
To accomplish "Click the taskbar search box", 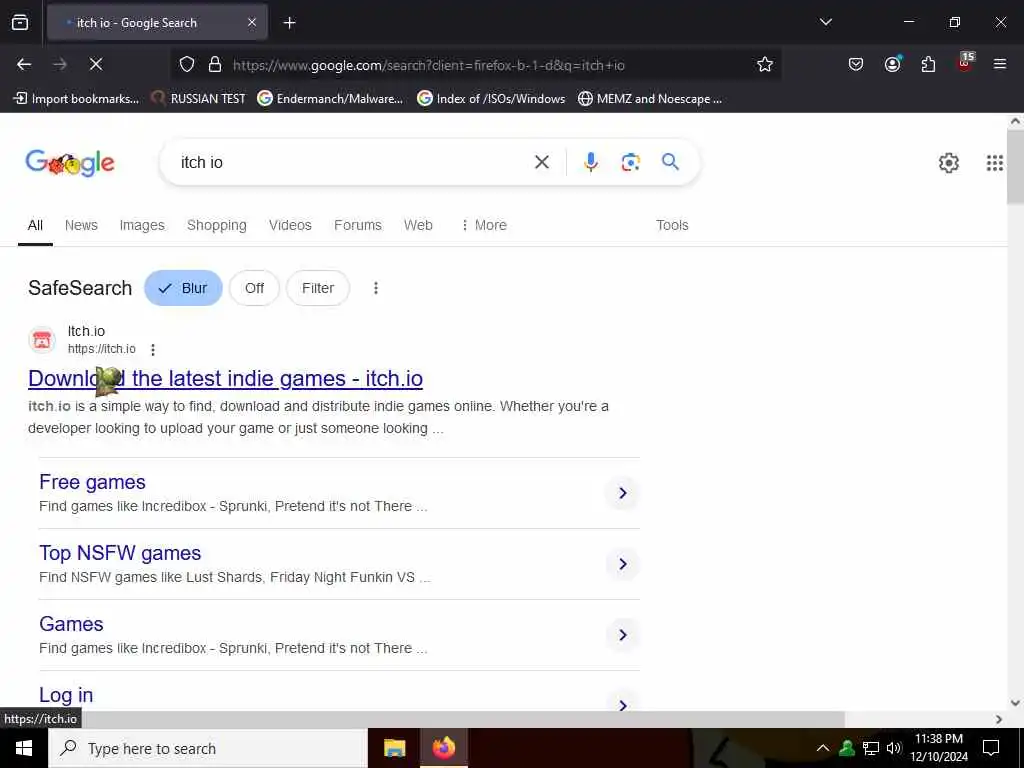I will 208,748.
